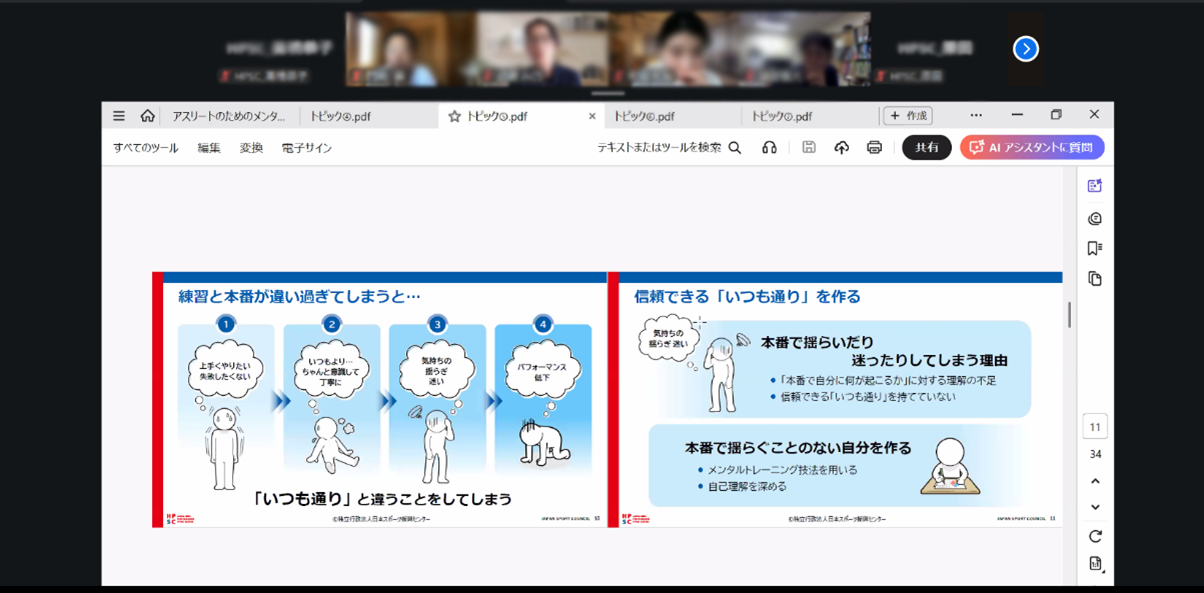This screenshot has height=593, width=1204.
Task: Open the 電子サイン menu
Action: point(307,148)
